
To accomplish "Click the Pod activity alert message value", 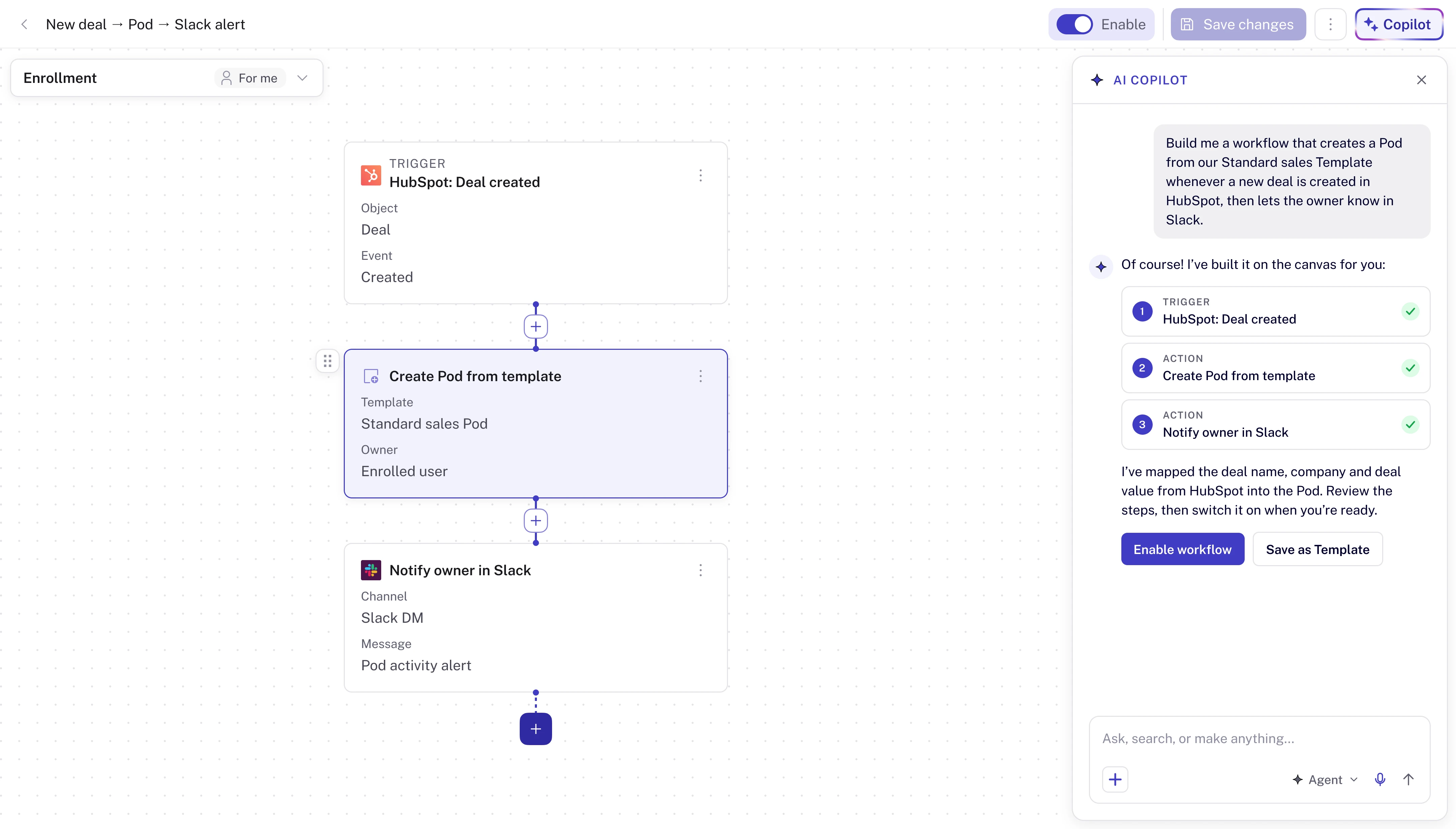I will (x=416, y=666).
